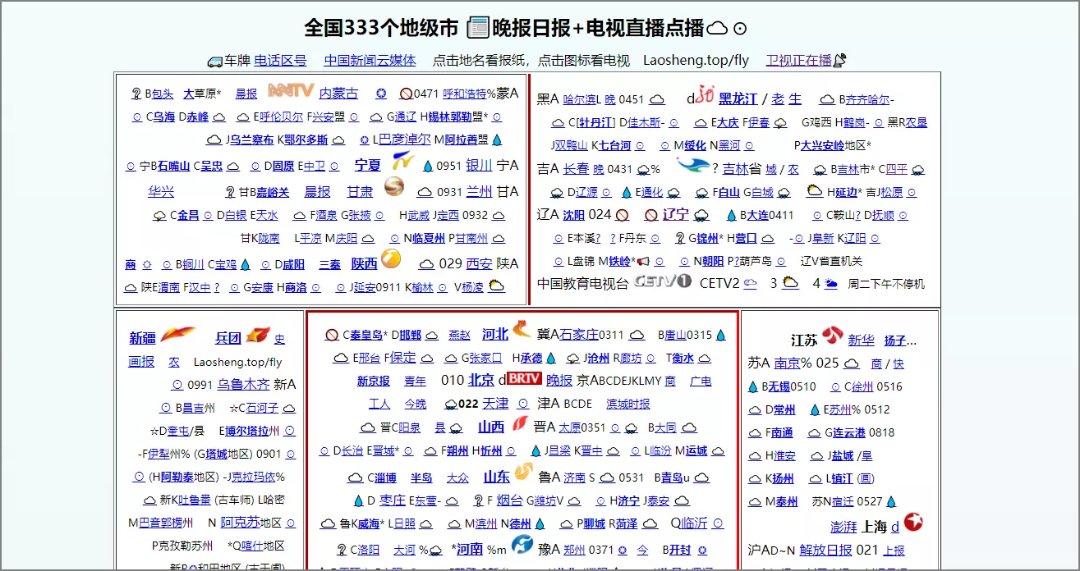Click the 新京报 newspaper link
This screenshot has height=571, width=1080.
pos(373,381)
